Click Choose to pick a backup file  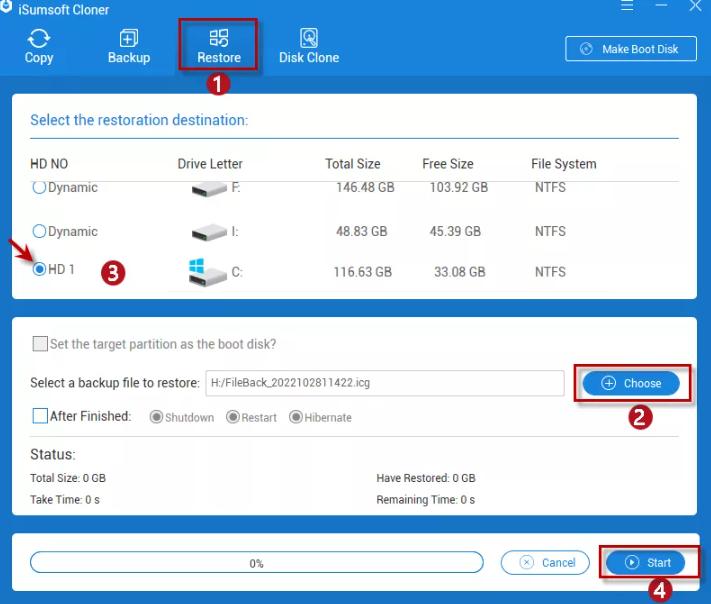(631, 383)
